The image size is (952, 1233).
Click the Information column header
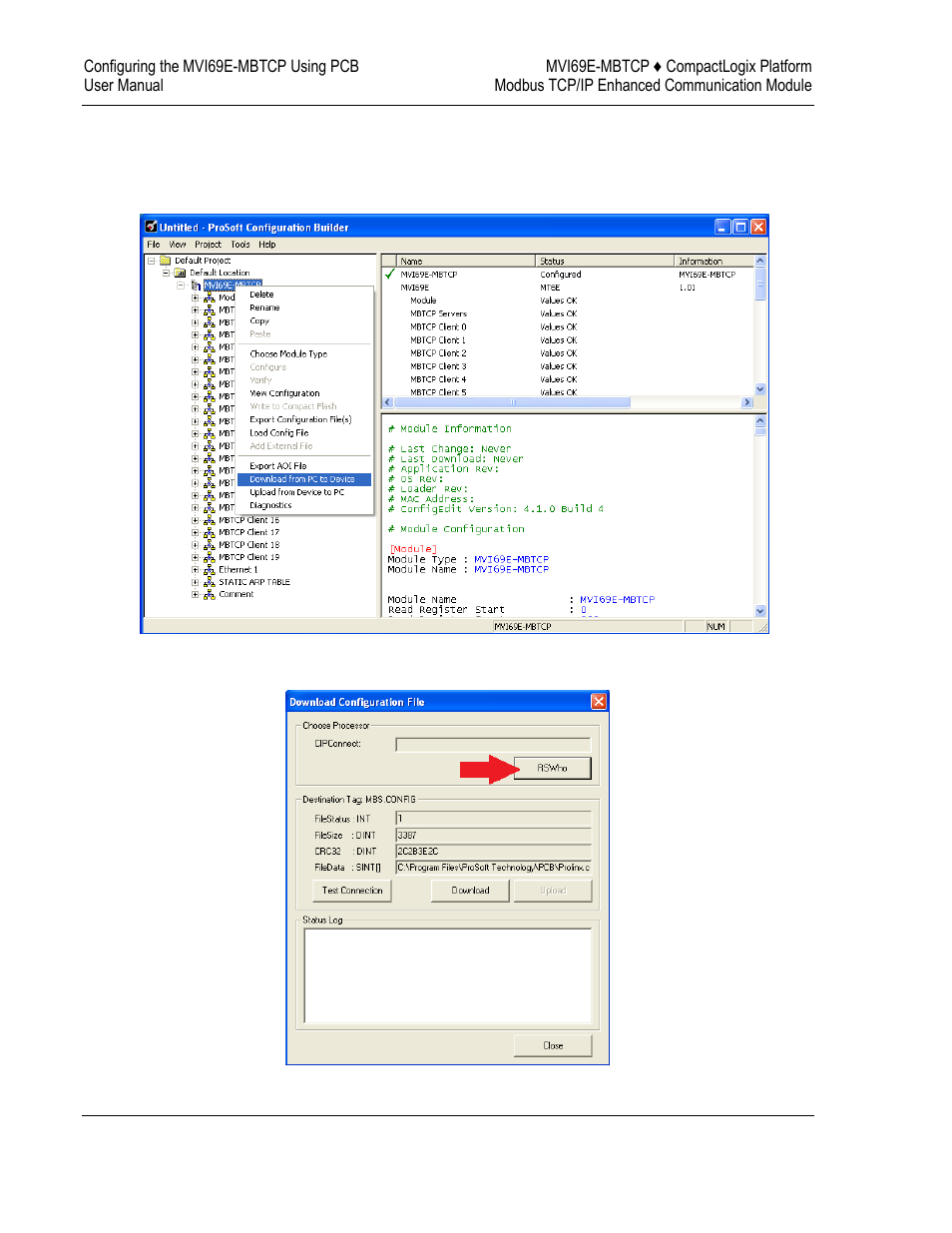(x=714, y=261)
